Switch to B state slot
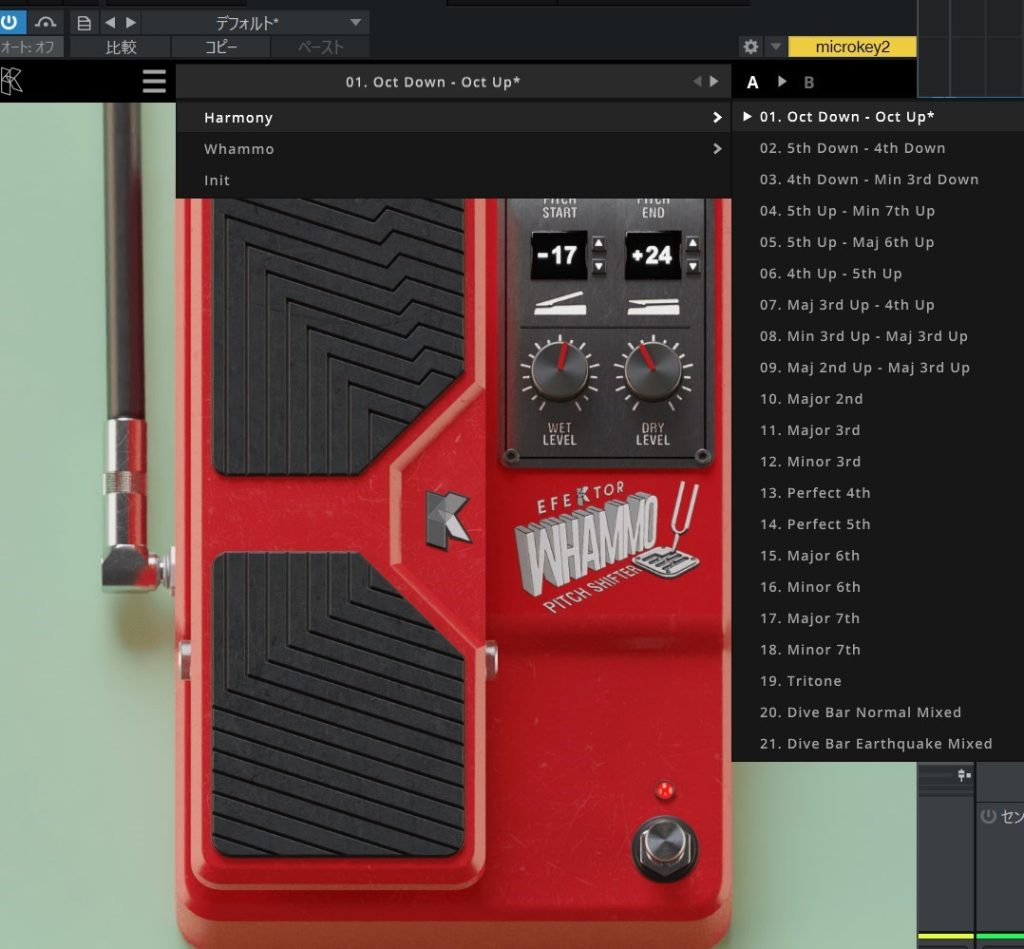This screenshot has width=1024, height=949. pyautogui.click(x=809, y=82)
